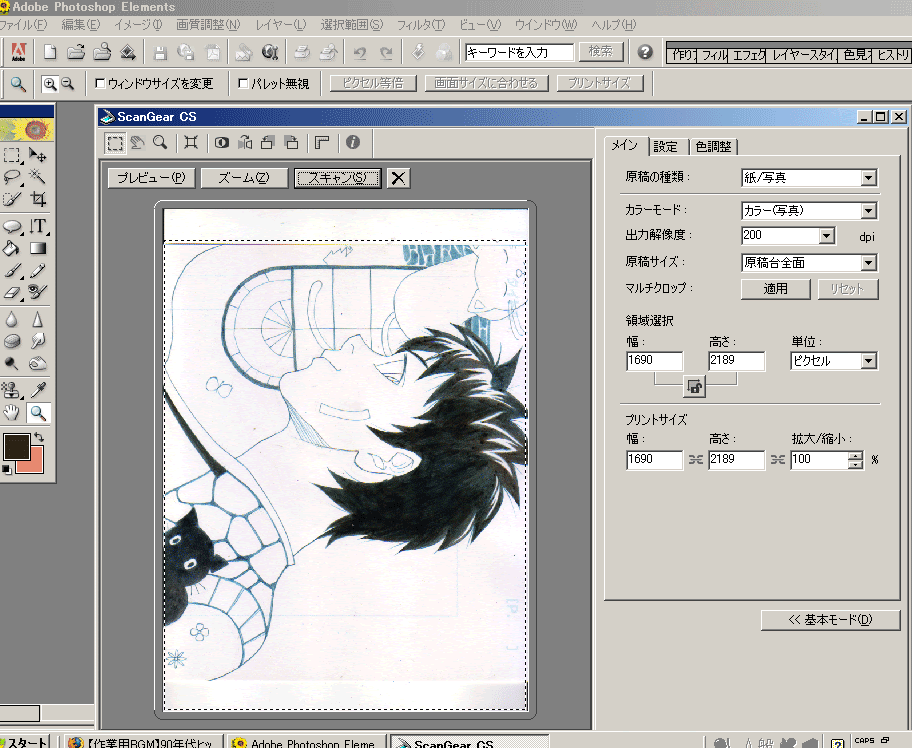
Task: Click the スキャン button
Action: pyautogui.click(x=337, y=178)
